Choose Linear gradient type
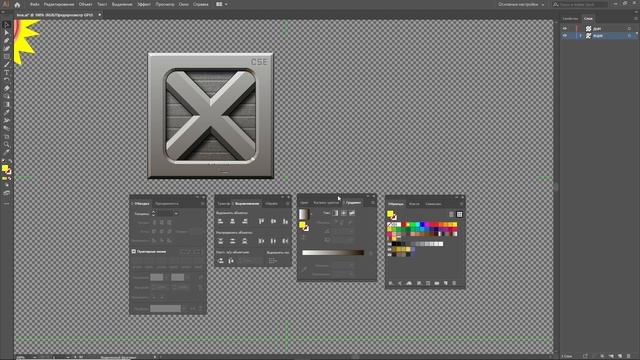Screen dimensions: 640x360 (x=335, y=213)
